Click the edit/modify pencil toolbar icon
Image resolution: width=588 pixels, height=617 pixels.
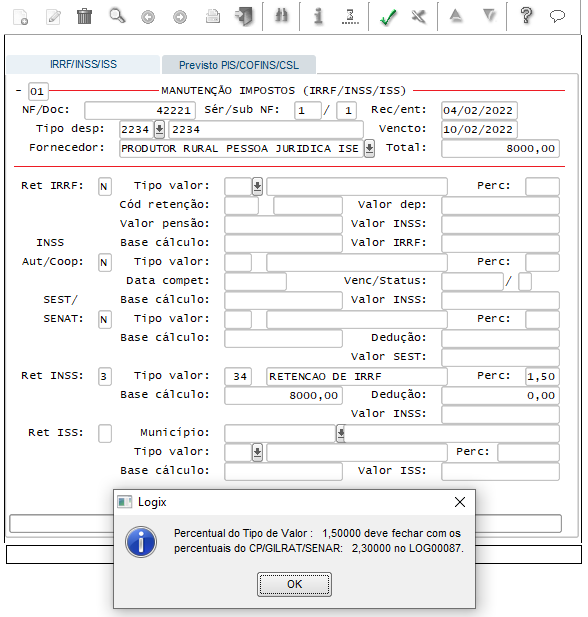point(53,17)
